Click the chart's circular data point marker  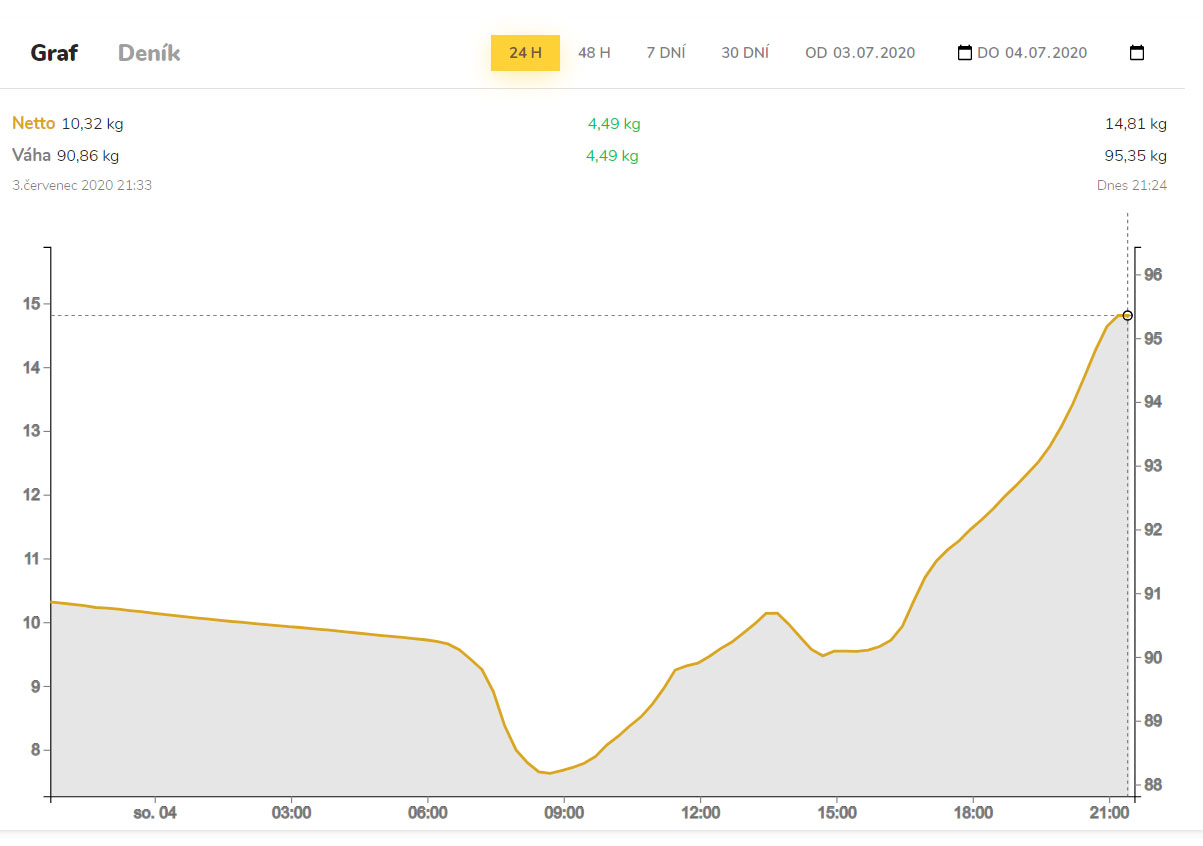click(1127, 315)
